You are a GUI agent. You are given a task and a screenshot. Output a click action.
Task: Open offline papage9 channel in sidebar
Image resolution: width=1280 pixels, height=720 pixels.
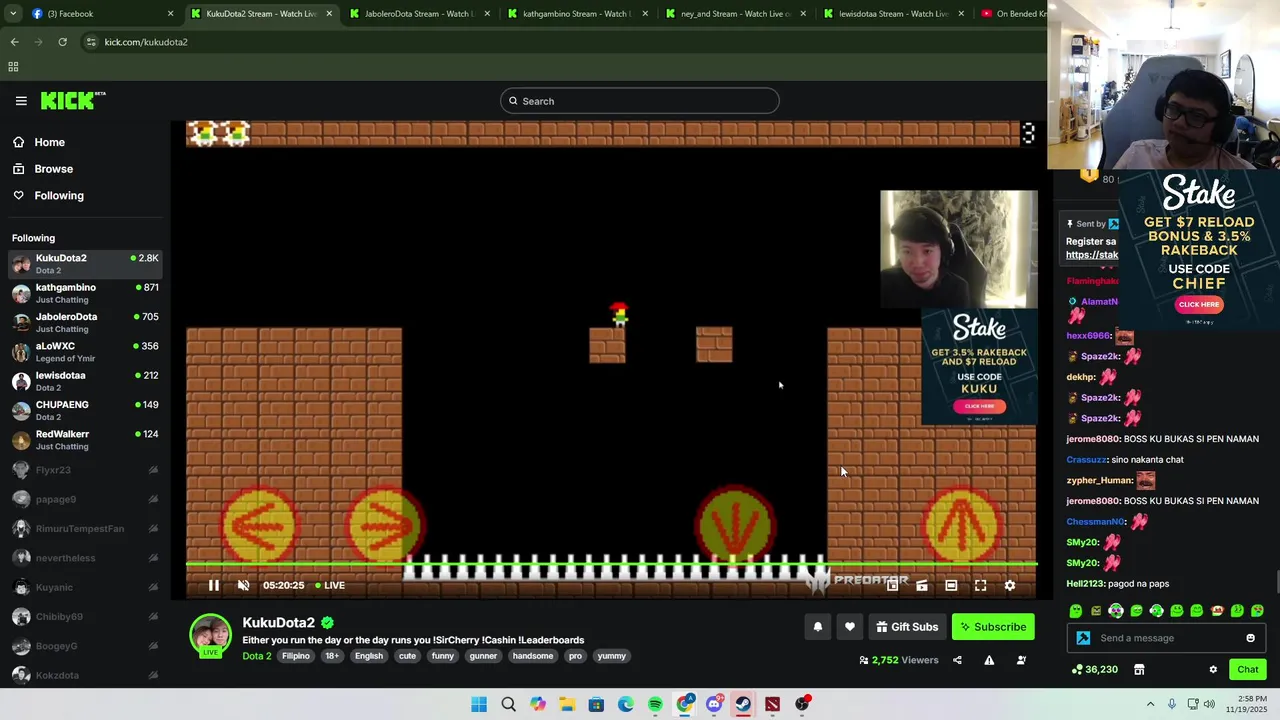pos(85,499)
